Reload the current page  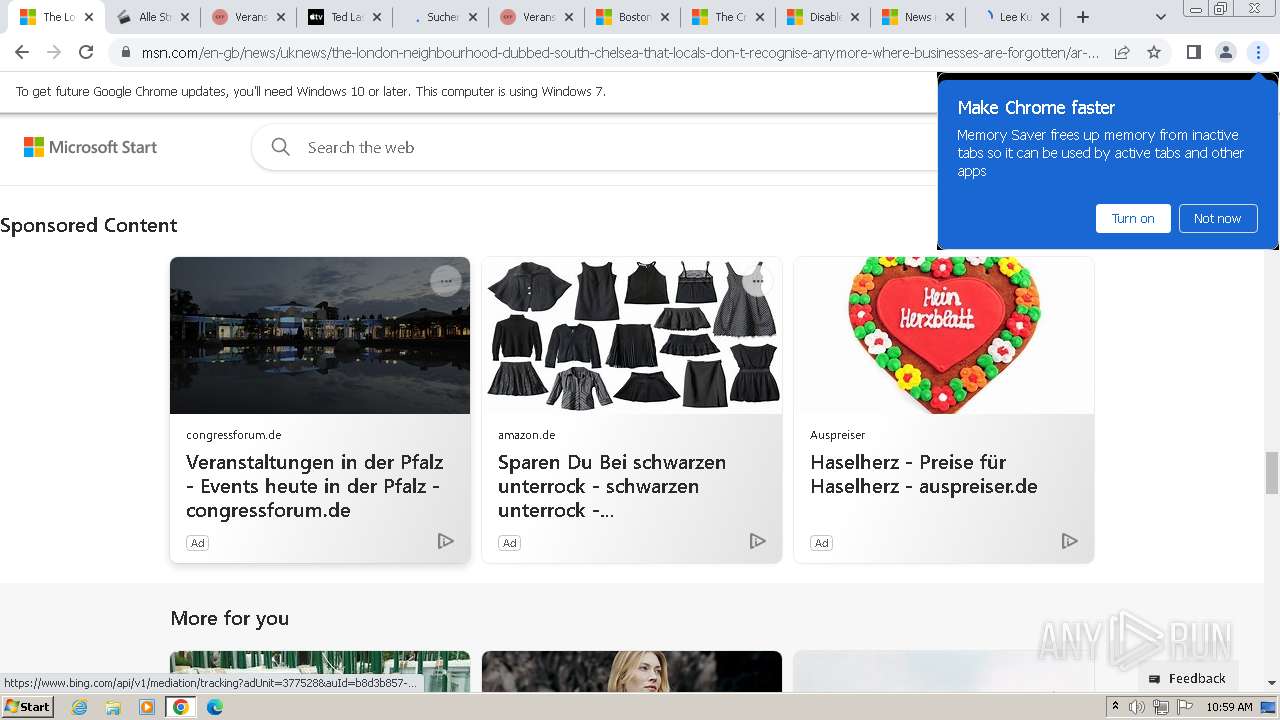coord(86,52)
